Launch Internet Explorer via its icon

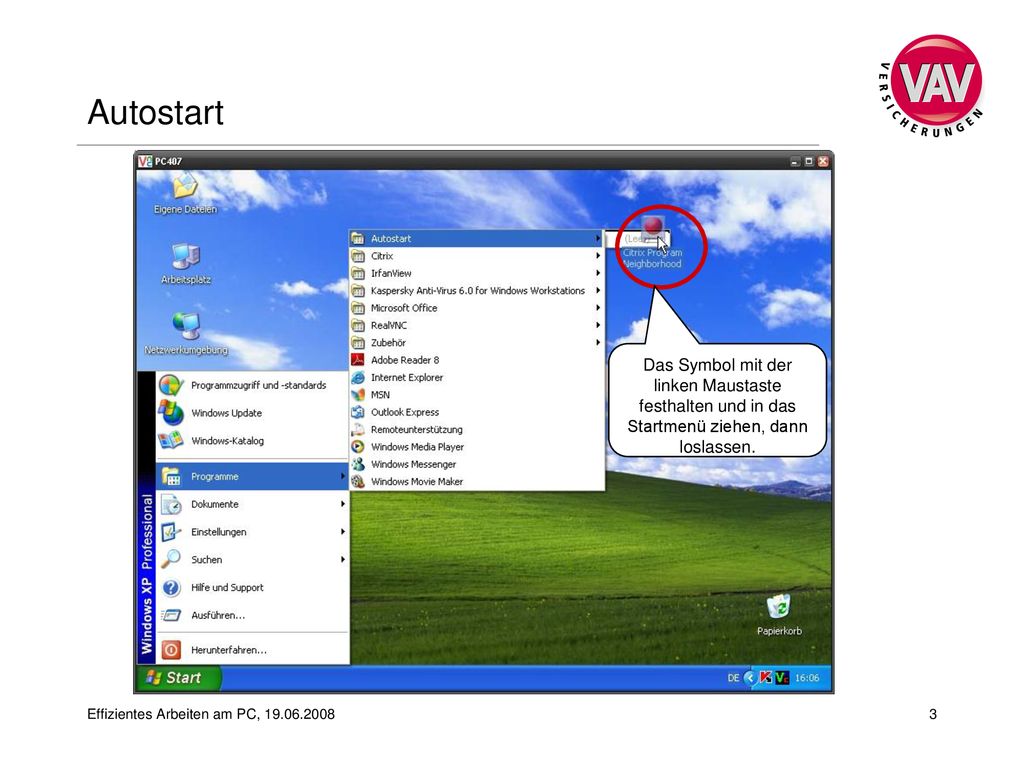point(358,377)
